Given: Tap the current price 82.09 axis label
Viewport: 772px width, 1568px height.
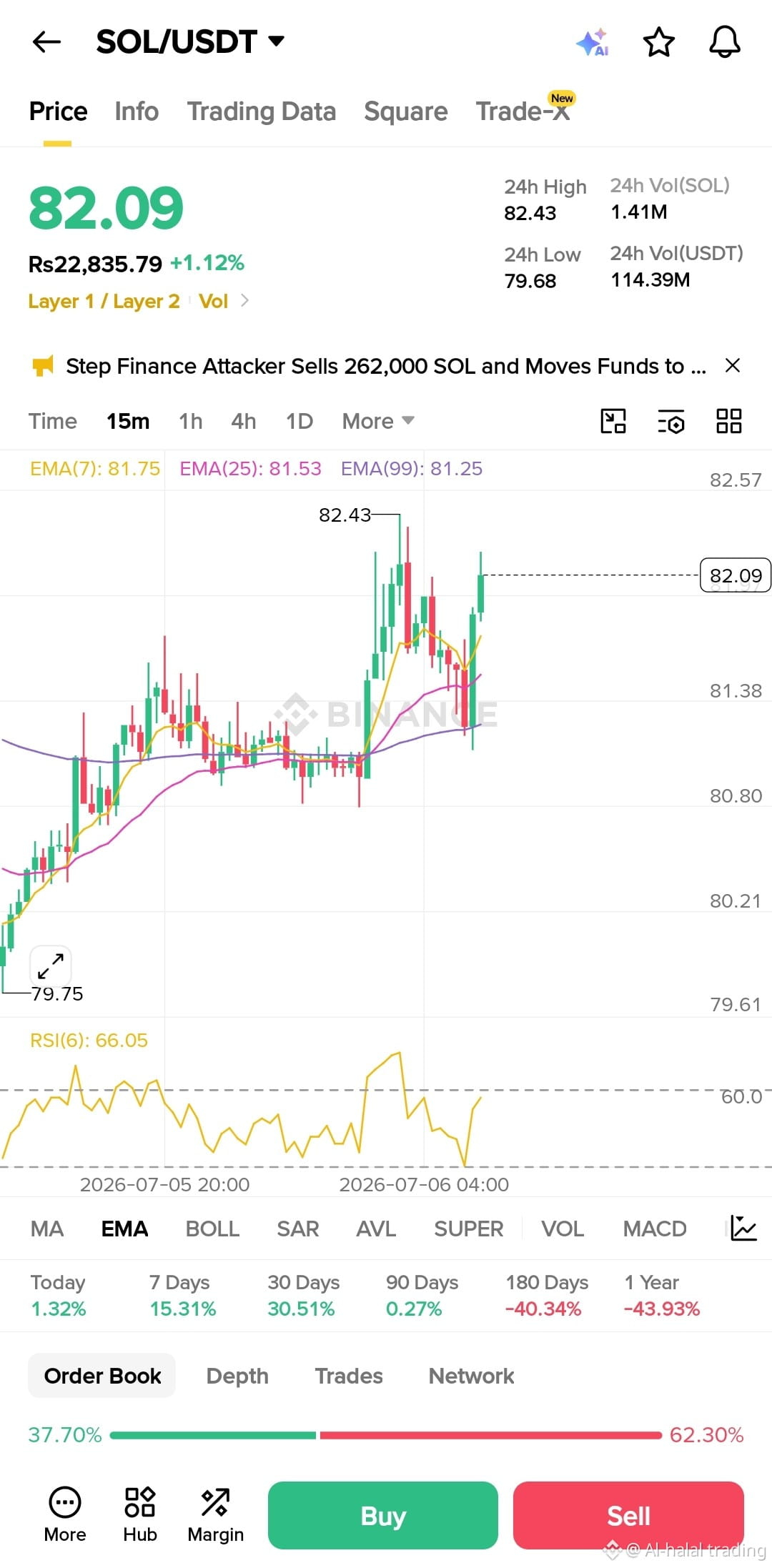Looking at the screenshot, I should [x=736, y=575].
